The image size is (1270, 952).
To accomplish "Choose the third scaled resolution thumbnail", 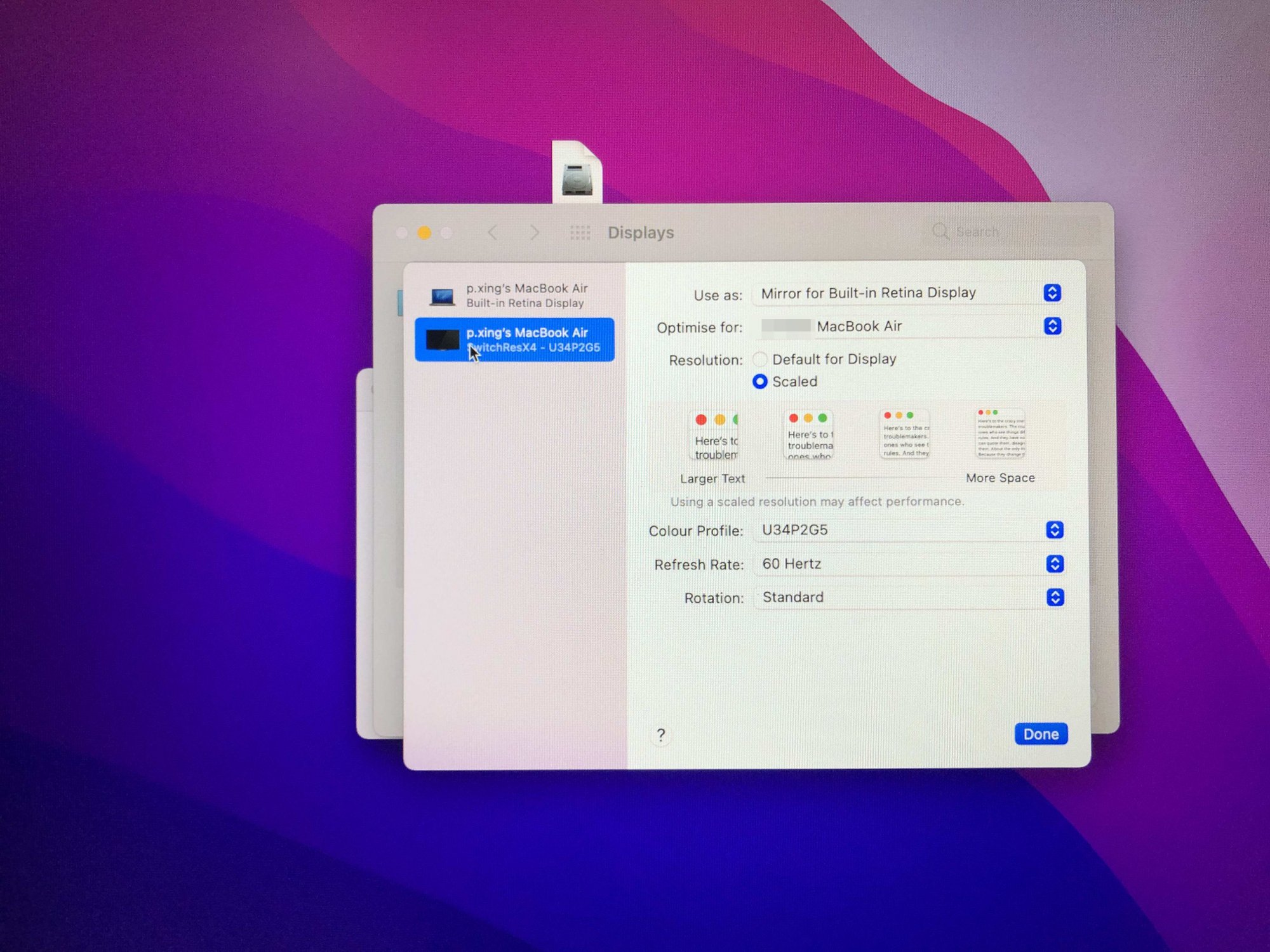I will (x=905, y=433).
